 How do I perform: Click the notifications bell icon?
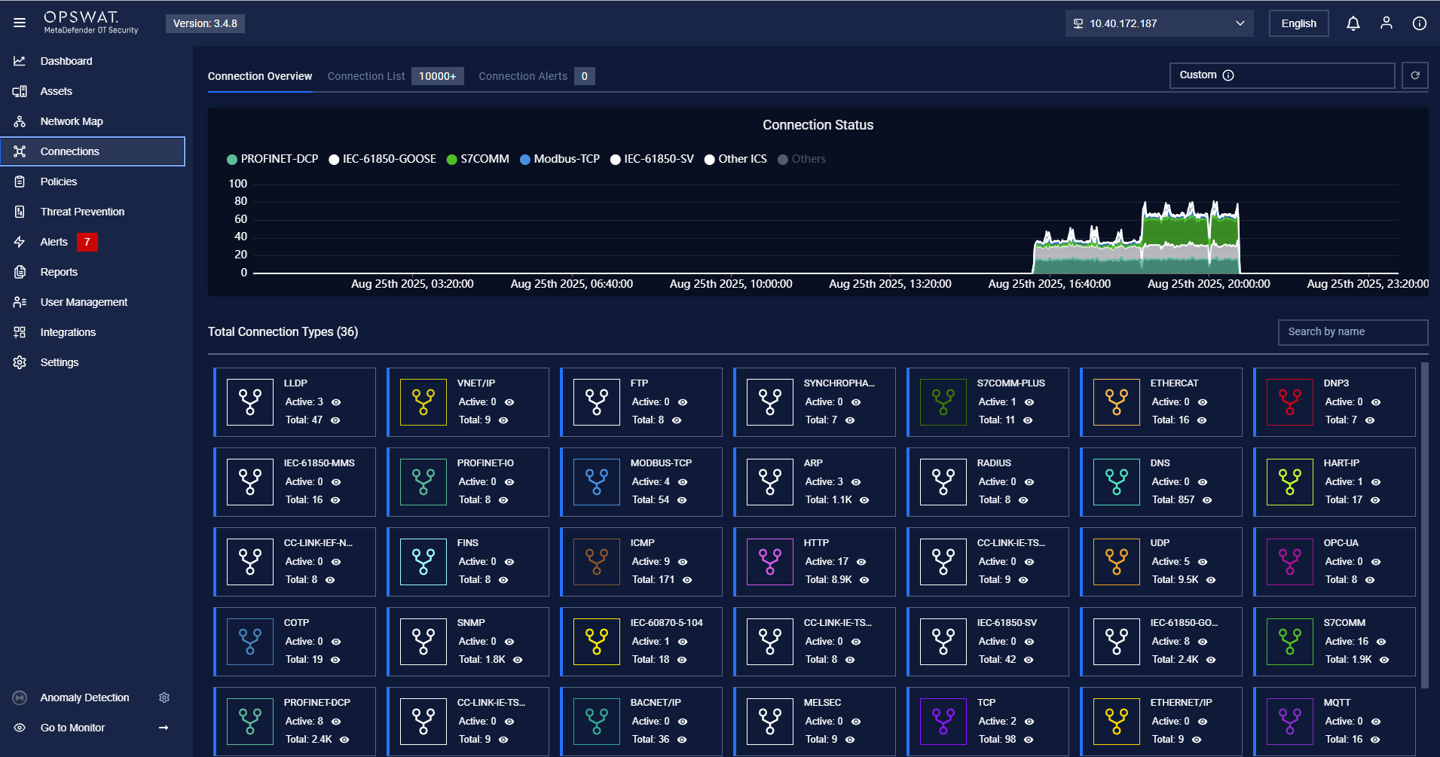[x=1353, y=23]
